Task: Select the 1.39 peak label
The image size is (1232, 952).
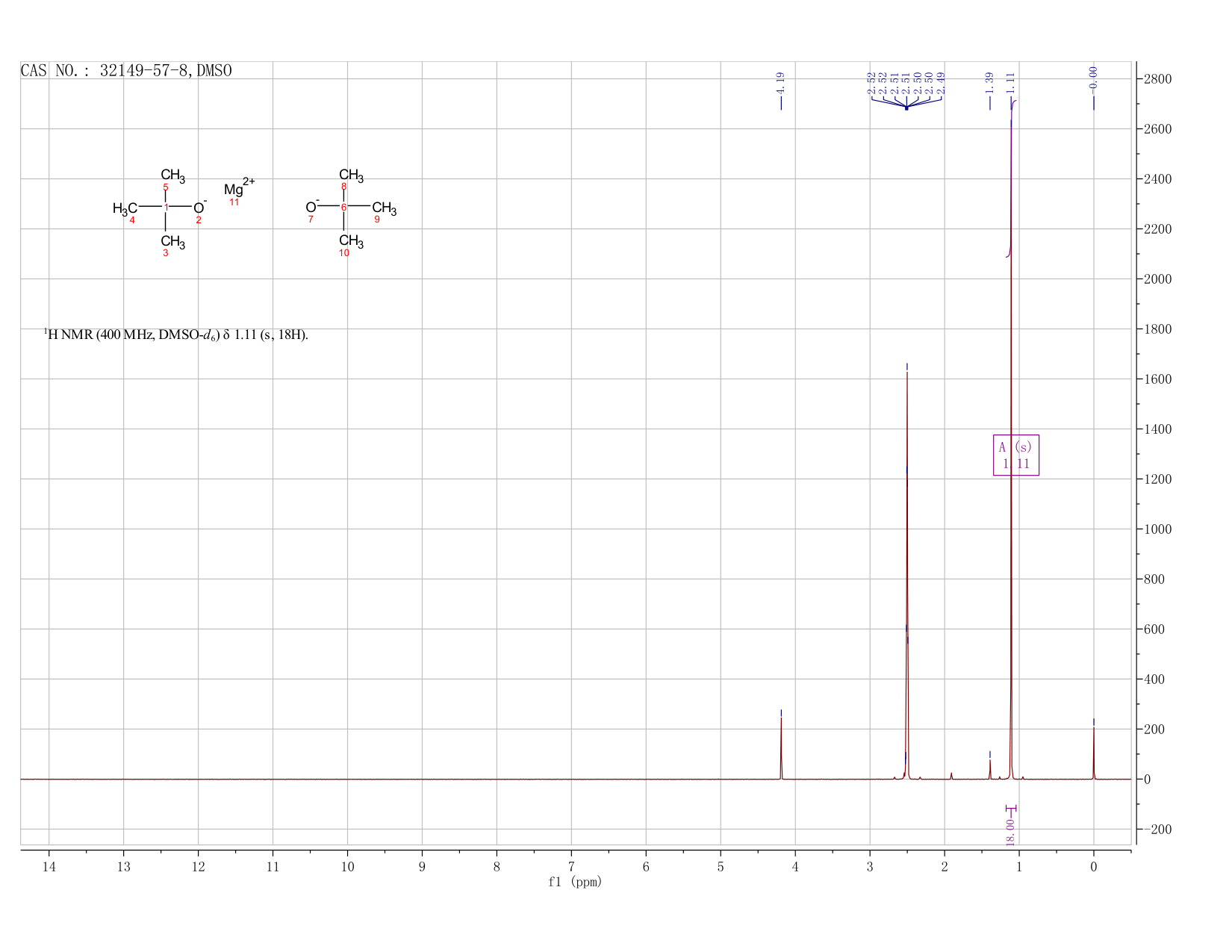Action: 989,82
